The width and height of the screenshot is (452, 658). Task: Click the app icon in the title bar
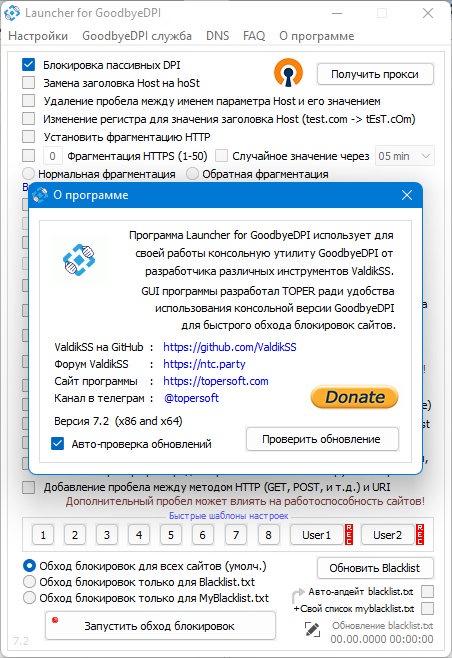point(12,13)
